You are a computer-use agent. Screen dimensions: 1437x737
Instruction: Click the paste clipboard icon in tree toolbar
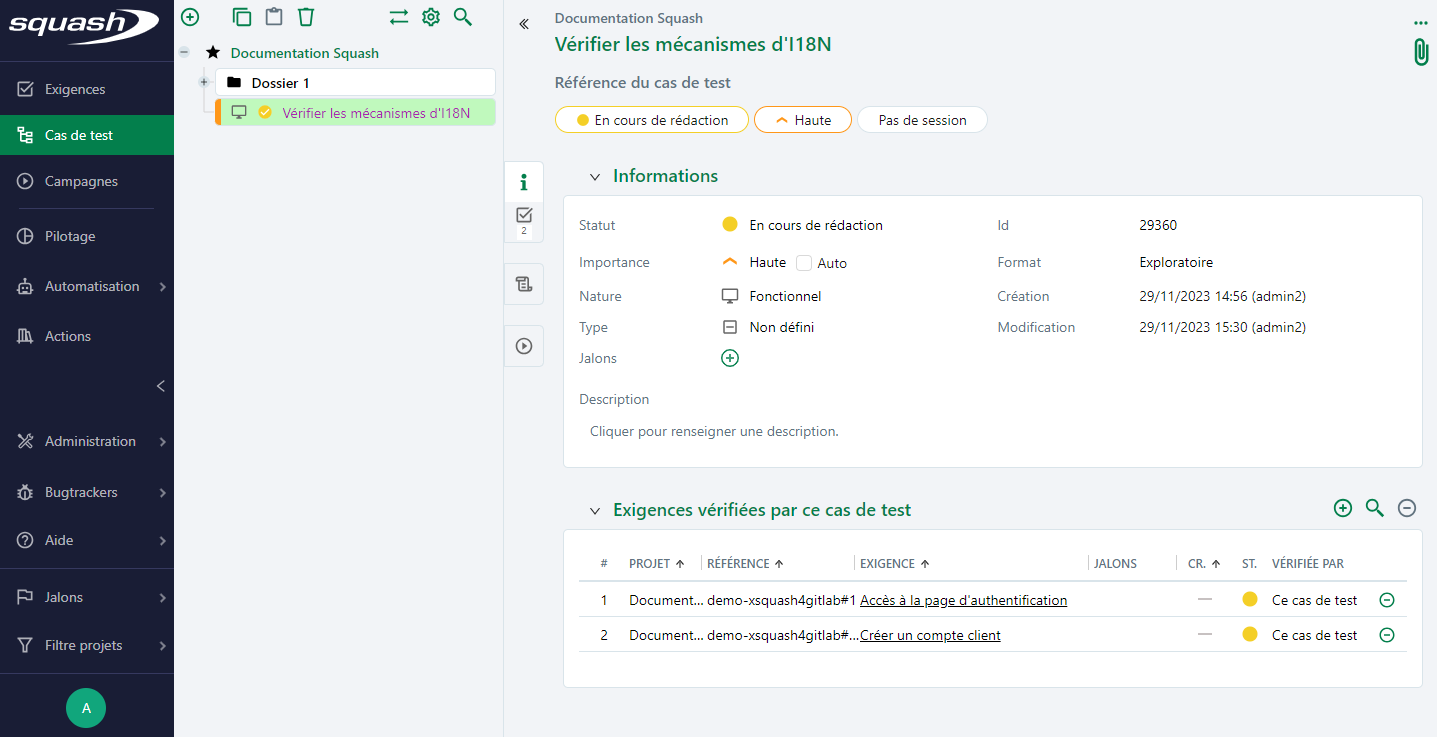pyautogui.click(x=273, y=17)
